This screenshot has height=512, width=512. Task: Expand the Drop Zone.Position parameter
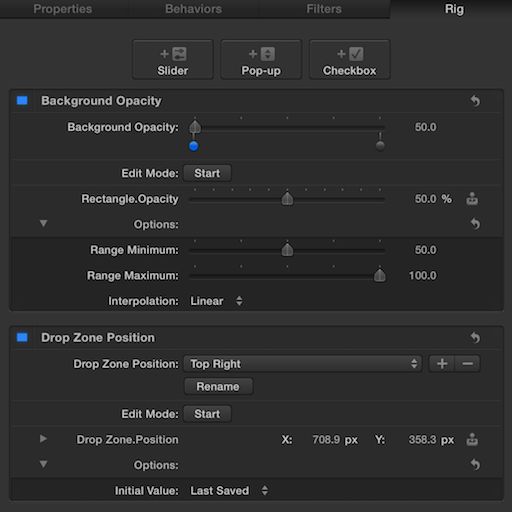[43, 439]
